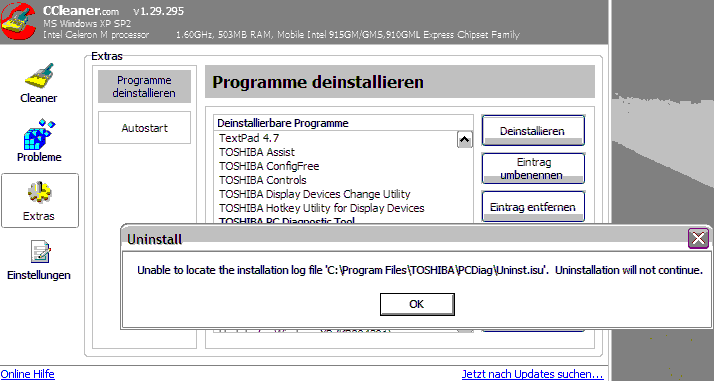
Task: Click the list scroll-up arrow
Action: tap(464, 139)
